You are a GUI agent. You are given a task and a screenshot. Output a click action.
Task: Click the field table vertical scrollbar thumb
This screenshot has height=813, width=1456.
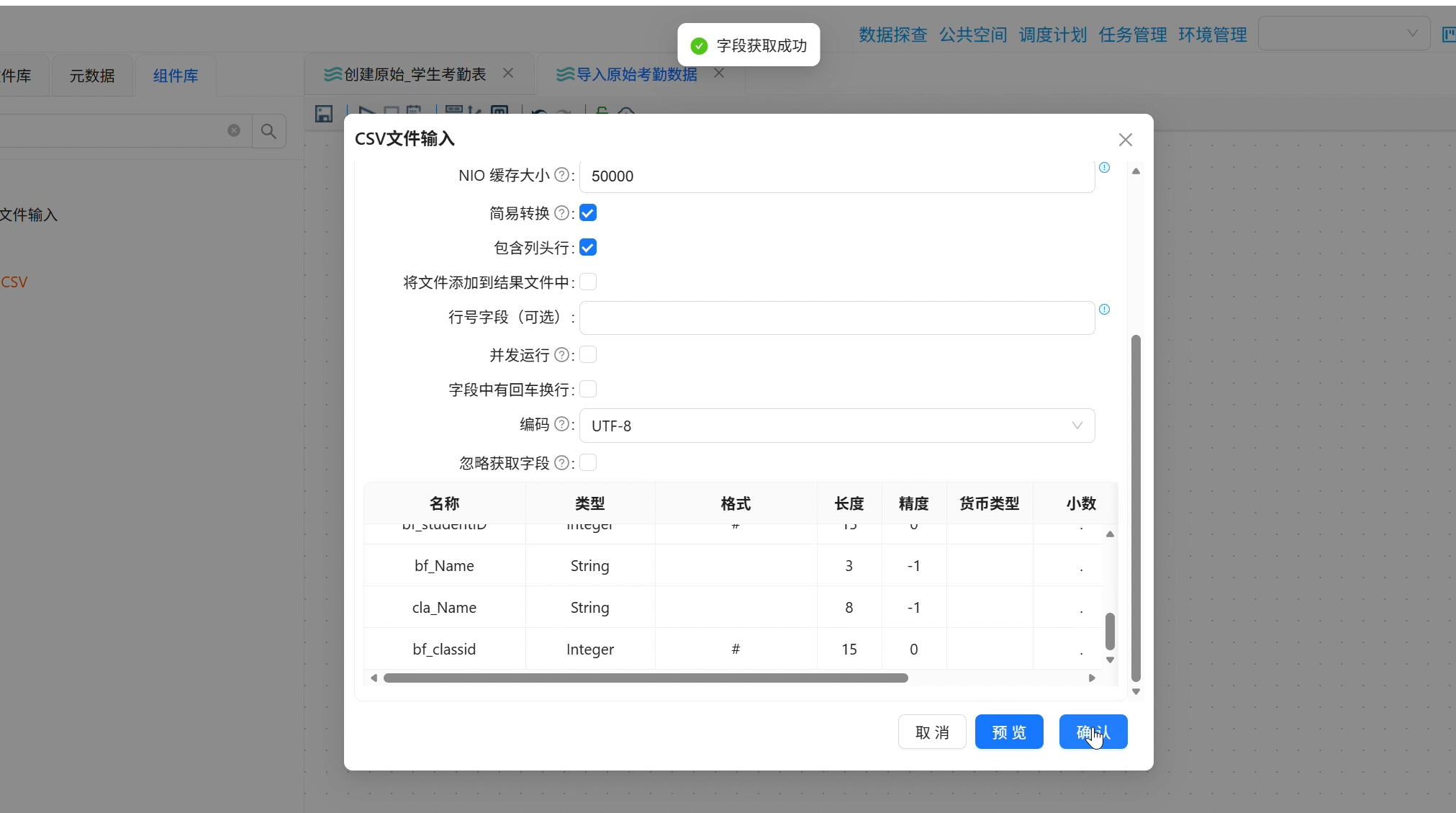[1110, 632]
